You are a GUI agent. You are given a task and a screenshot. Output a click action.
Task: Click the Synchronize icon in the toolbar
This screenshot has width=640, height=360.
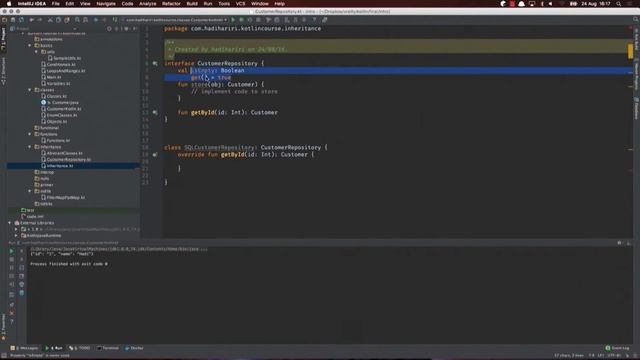21,20
